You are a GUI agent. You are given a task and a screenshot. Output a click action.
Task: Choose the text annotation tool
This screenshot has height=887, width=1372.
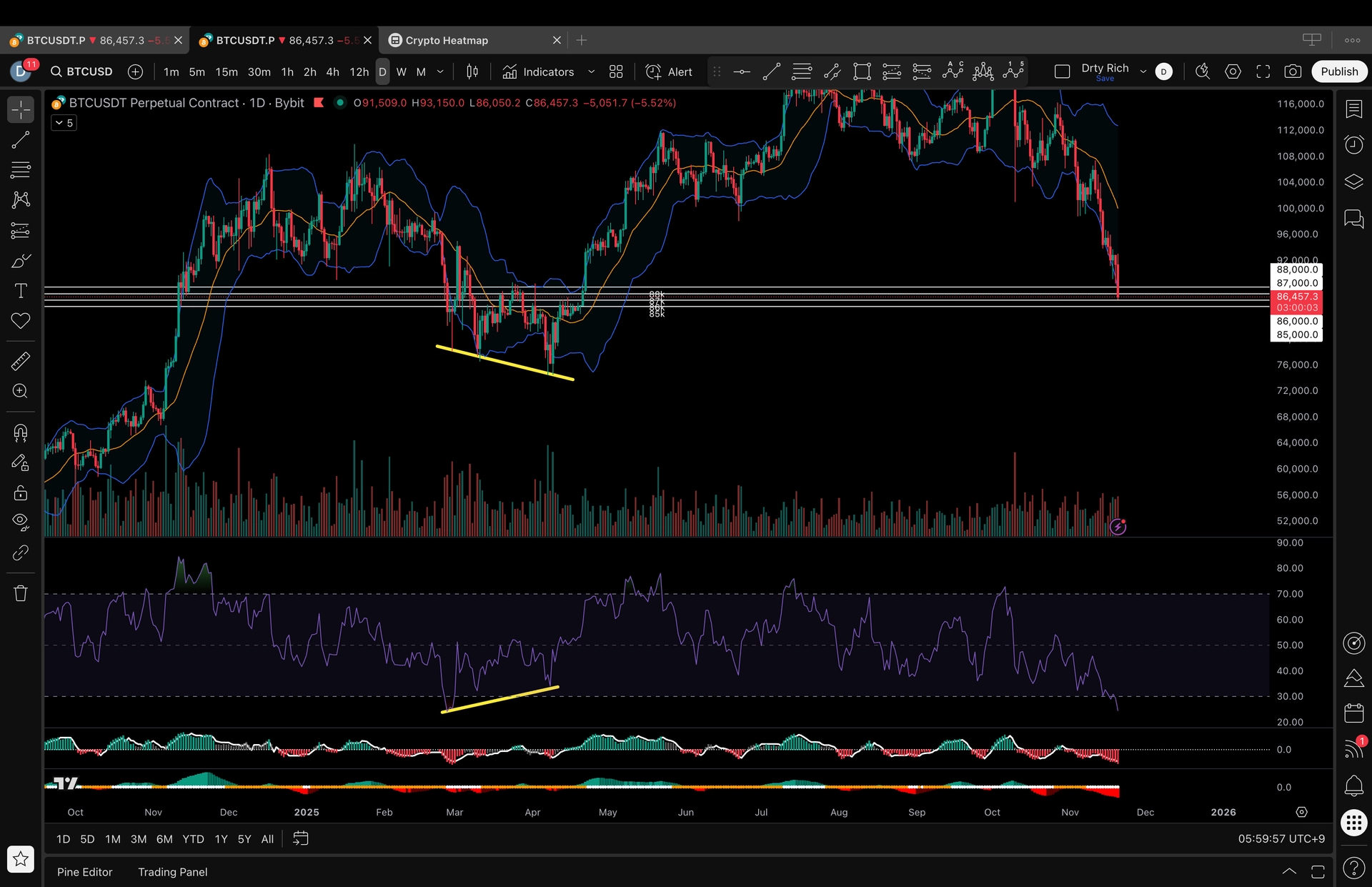click(x=21, y=291)
